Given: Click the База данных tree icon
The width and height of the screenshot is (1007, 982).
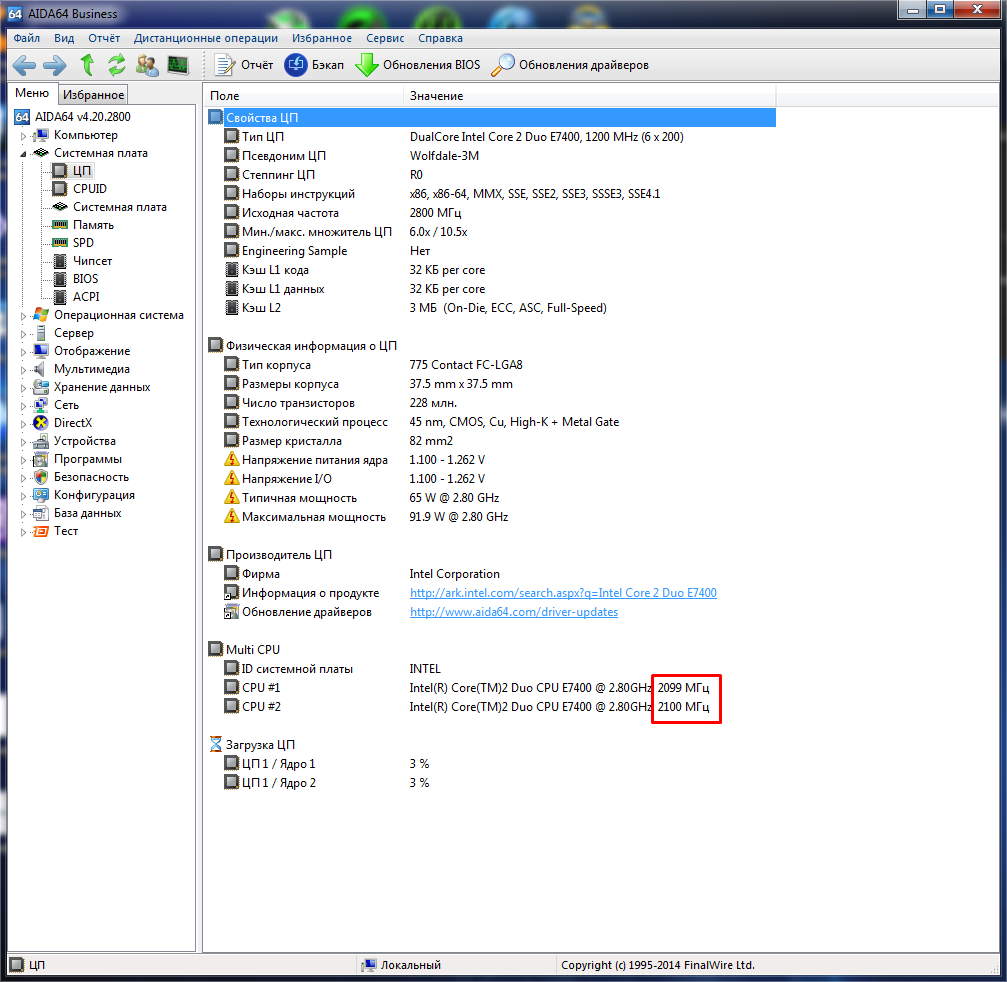Looking at the screenshot, I should (x=40, y=513).
